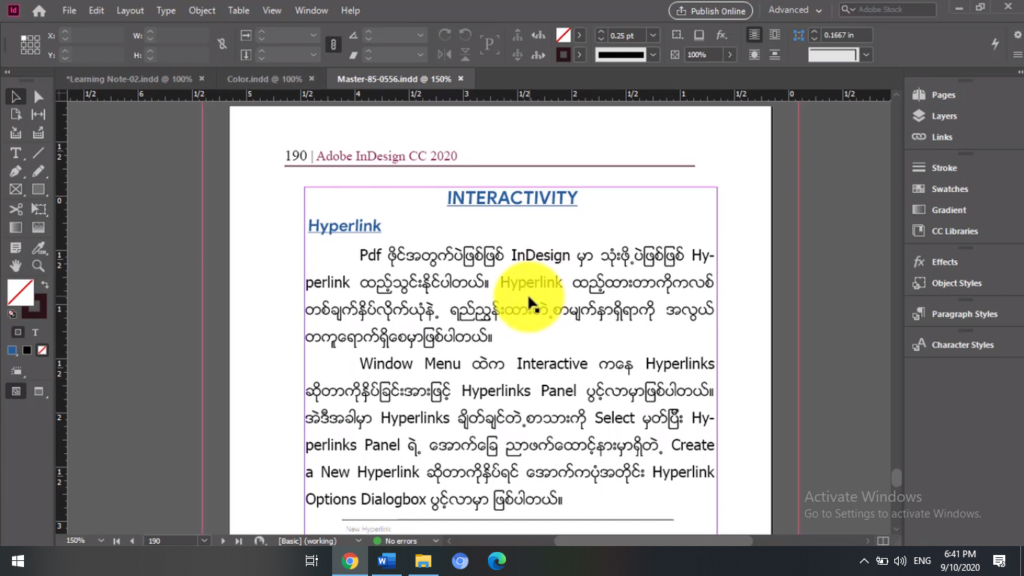1024x576 pixels.
Task: Open the Layout menu
Action: tap(130, 10)
